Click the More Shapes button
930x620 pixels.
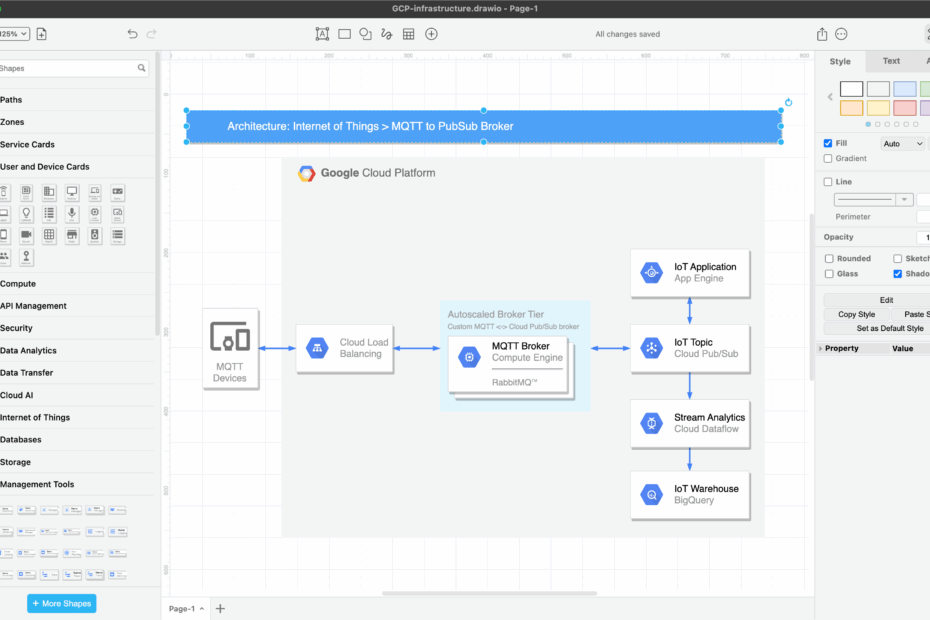click(62, 603)
